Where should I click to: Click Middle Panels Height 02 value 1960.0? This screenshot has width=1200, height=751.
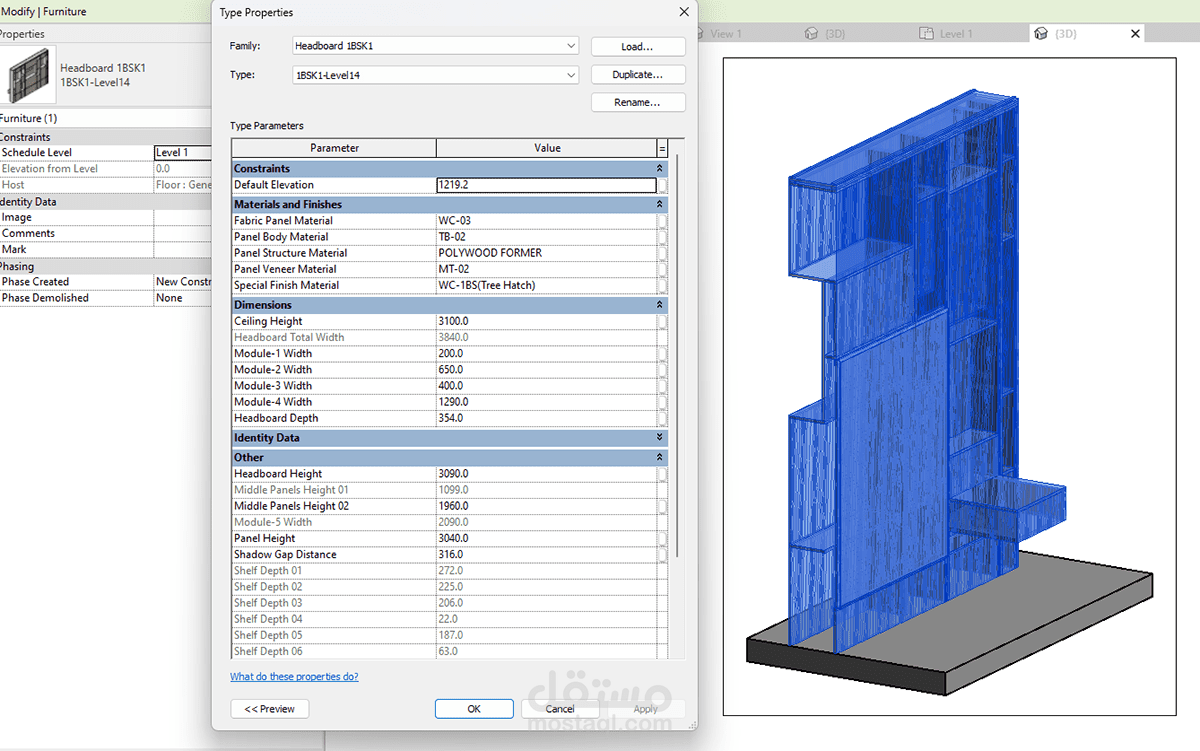(x=546, y=506)
